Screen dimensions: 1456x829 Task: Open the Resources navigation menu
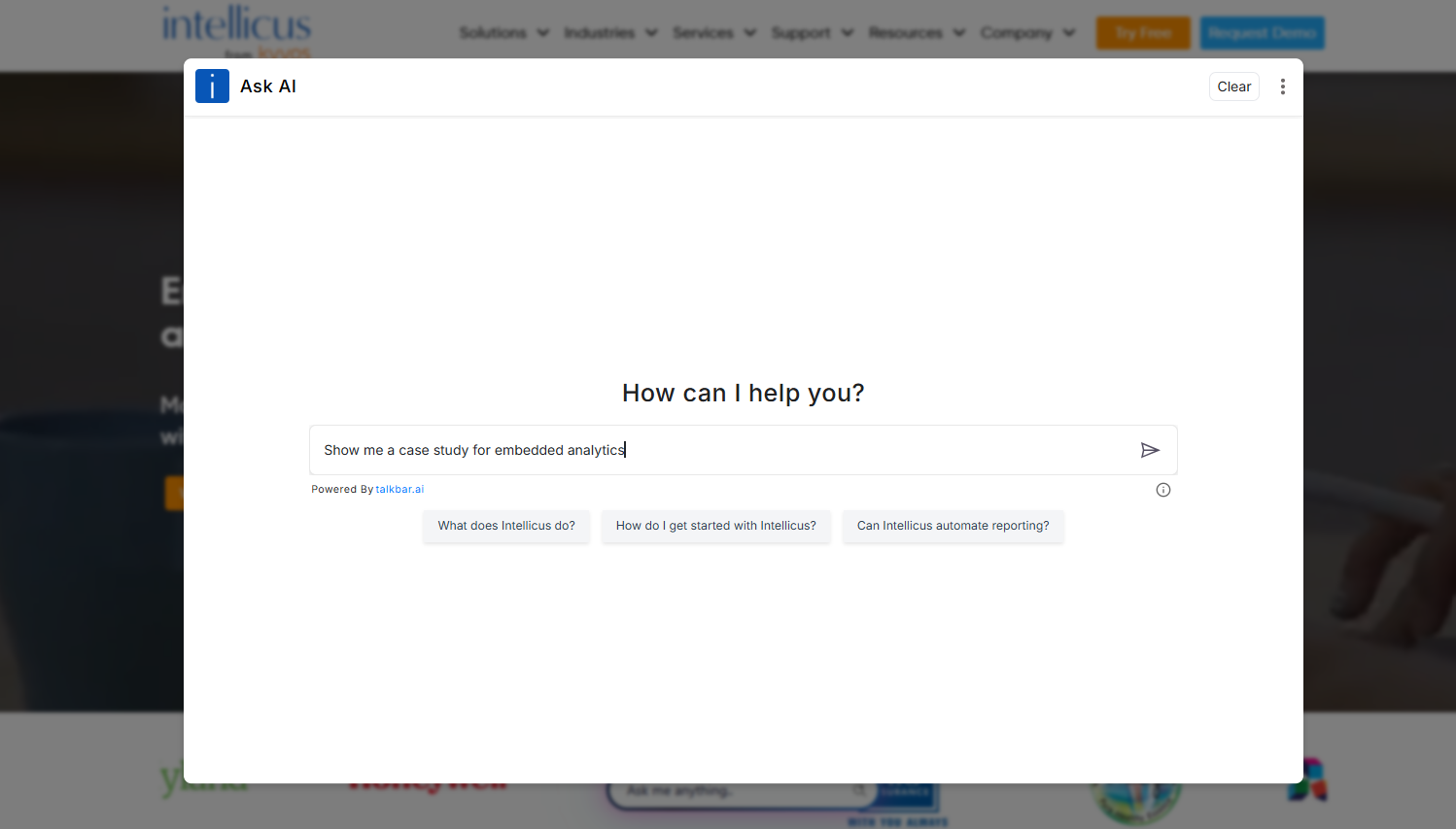[916, 33]
